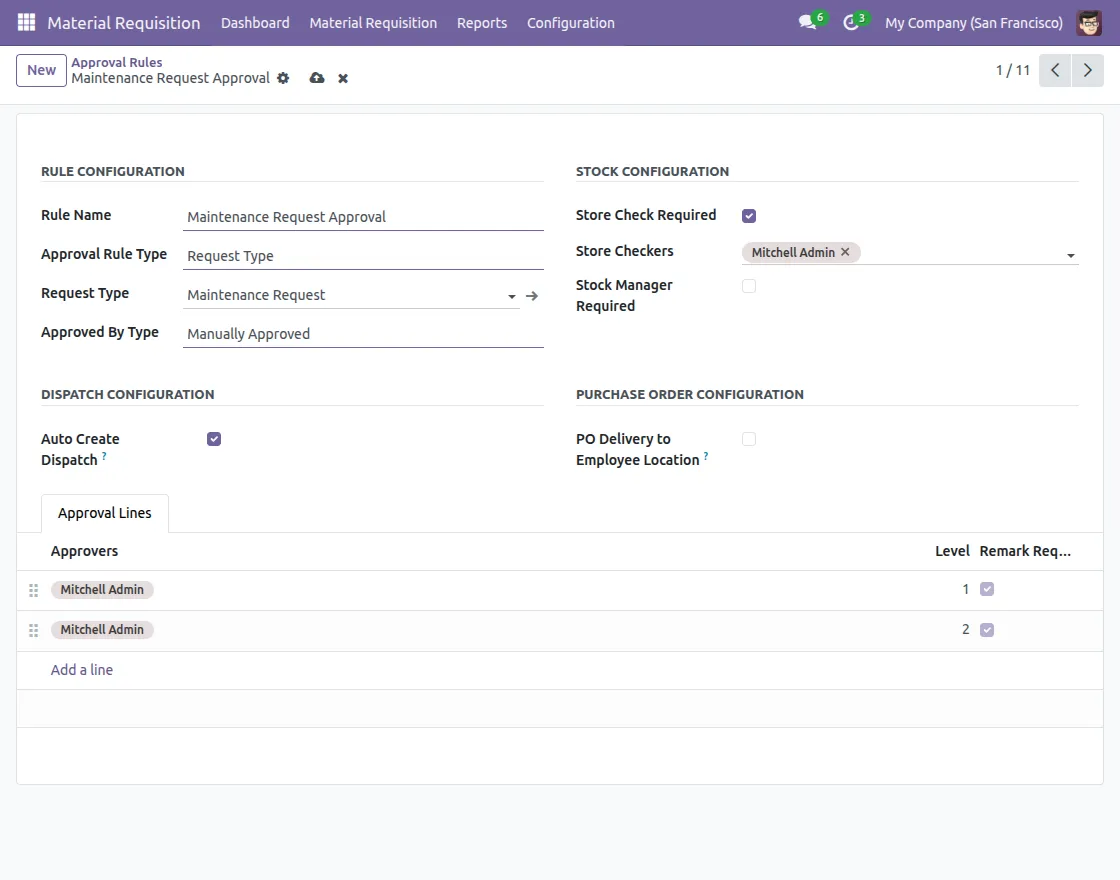The image size is (1120, 880).
Task: Disable Auto Create Dispatch
Action: [x=213, y=438]
